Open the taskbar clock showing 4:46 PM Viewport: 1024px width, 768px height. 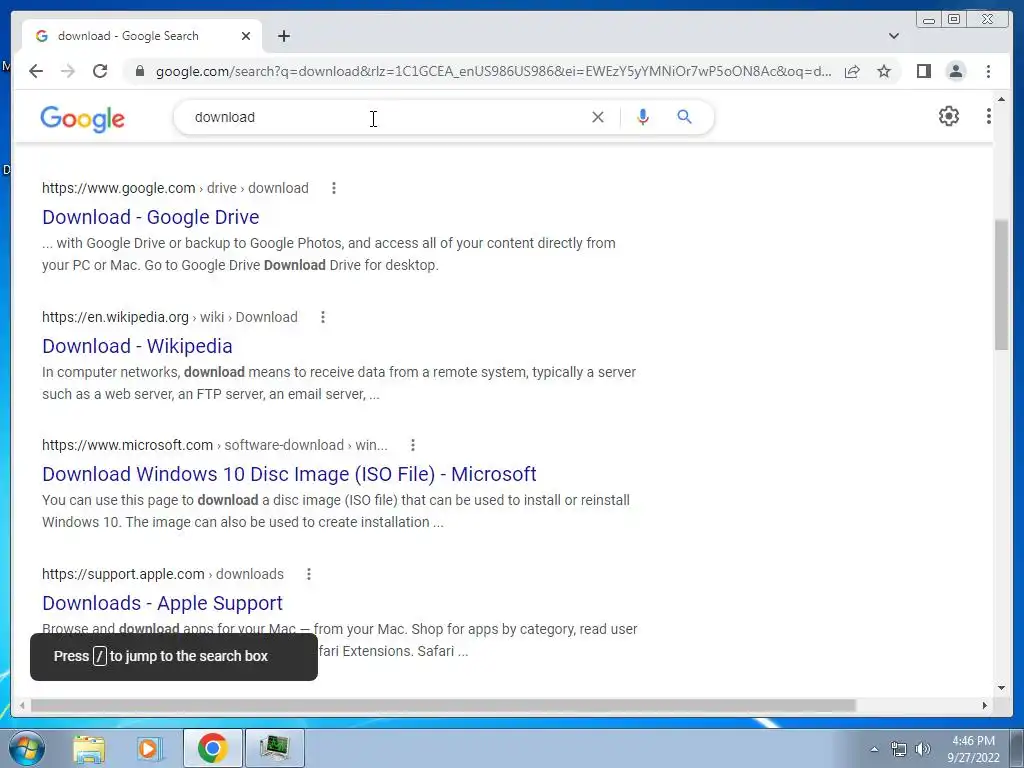pos(973,749)
